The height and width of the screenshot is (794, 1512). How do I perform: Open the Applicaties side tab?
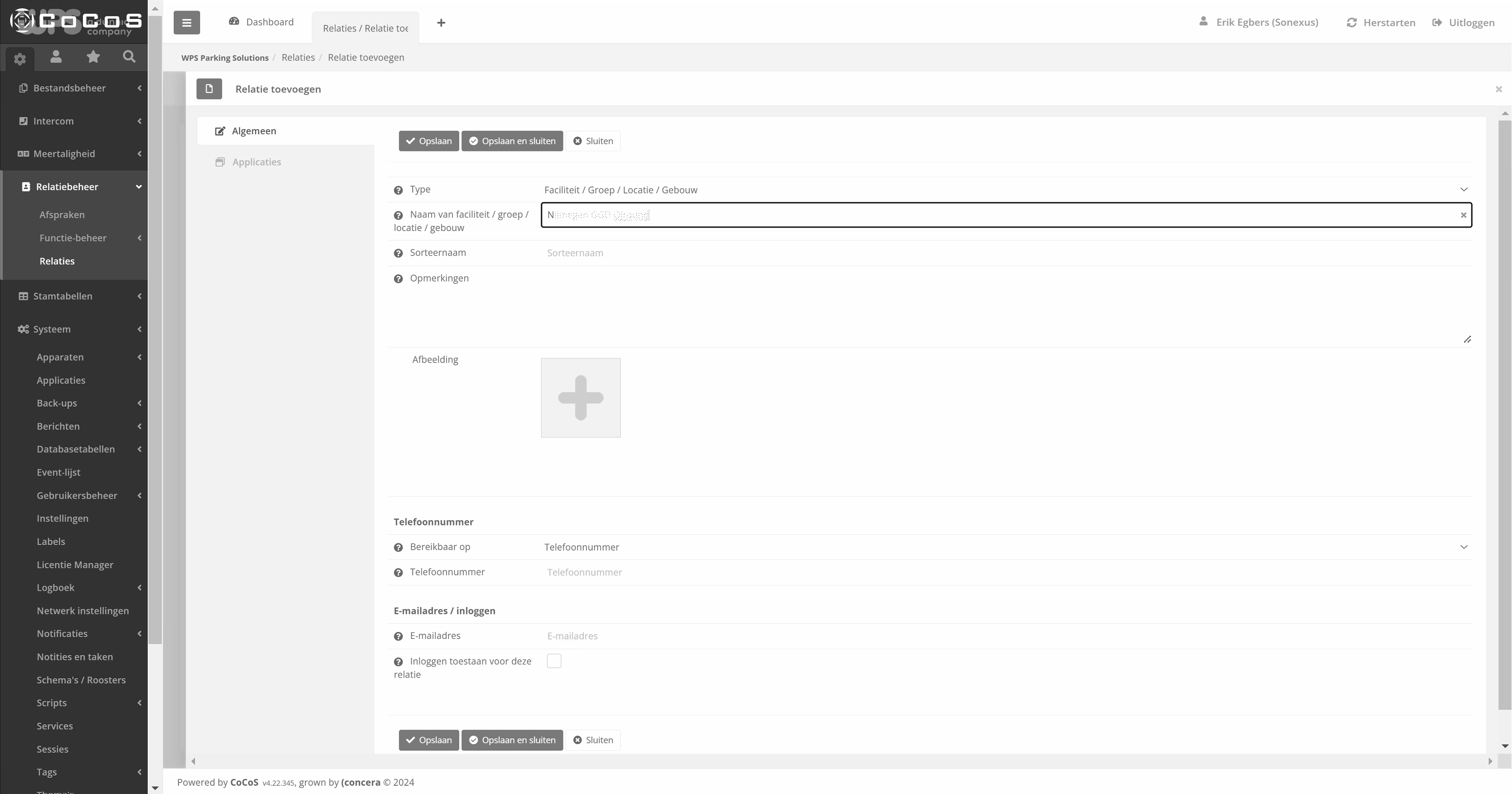257,162
